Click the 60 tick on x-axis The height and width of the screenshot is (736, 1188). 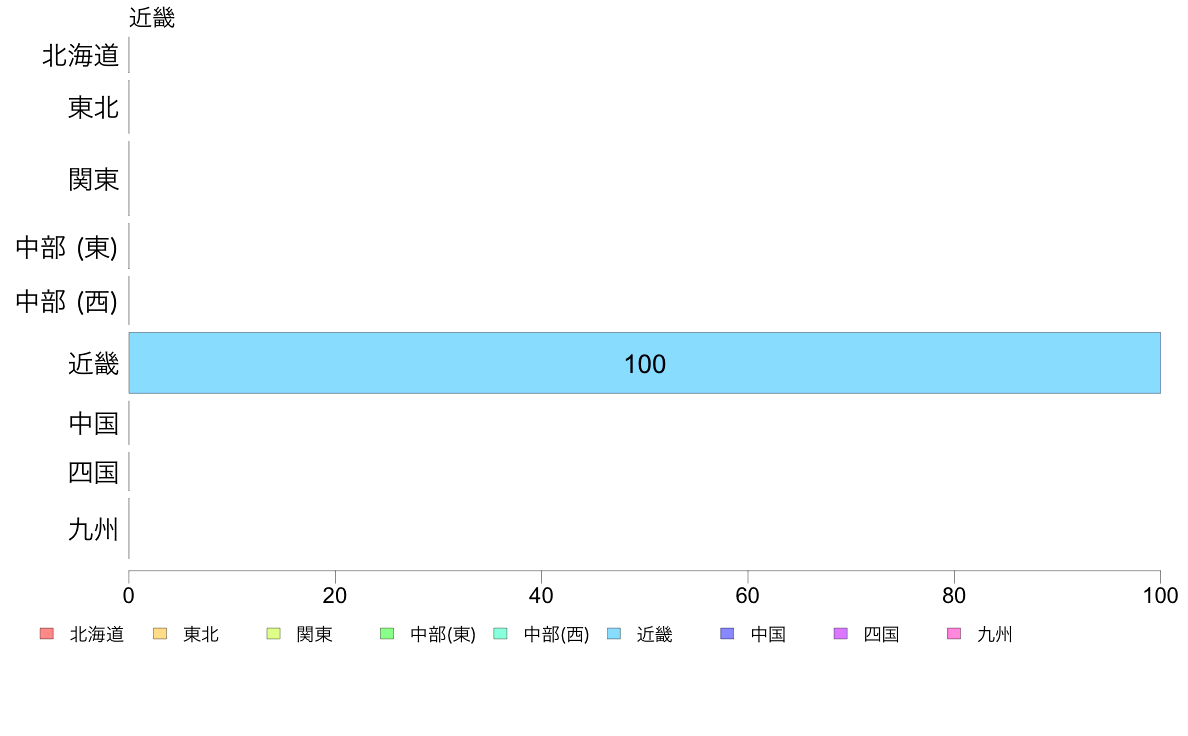(747, 596)
